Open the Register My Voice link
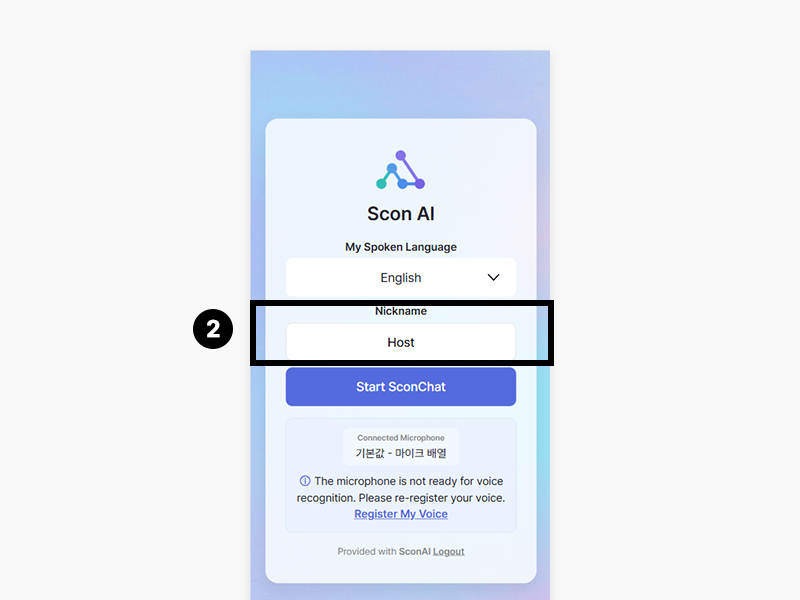 coord(401,514)
